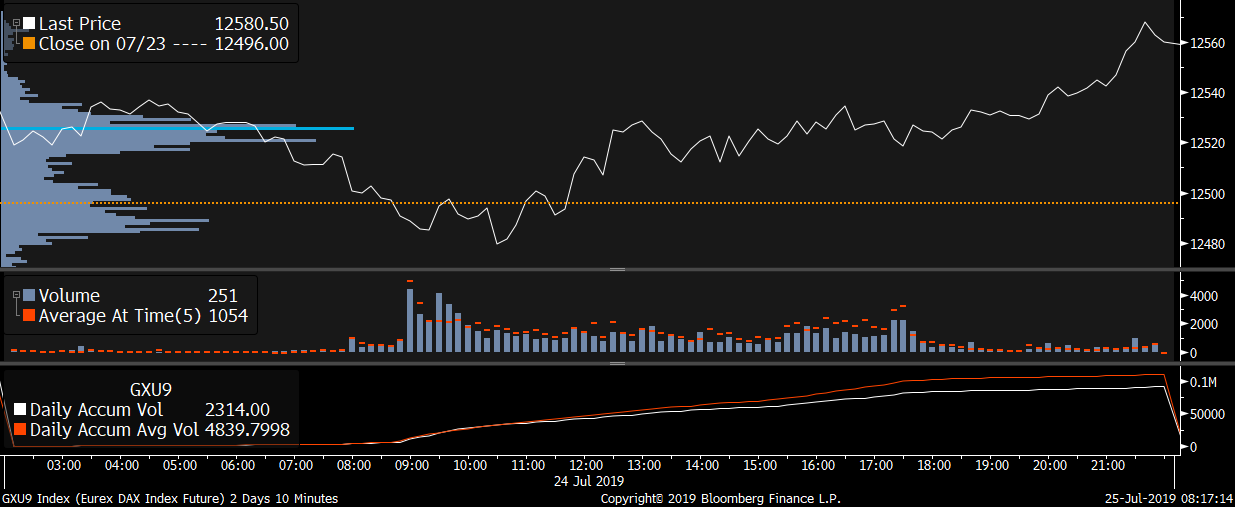Click the 50000 accumulated volume axis label
This screenshot has width=1235, height=507.
coord(1207,414)
